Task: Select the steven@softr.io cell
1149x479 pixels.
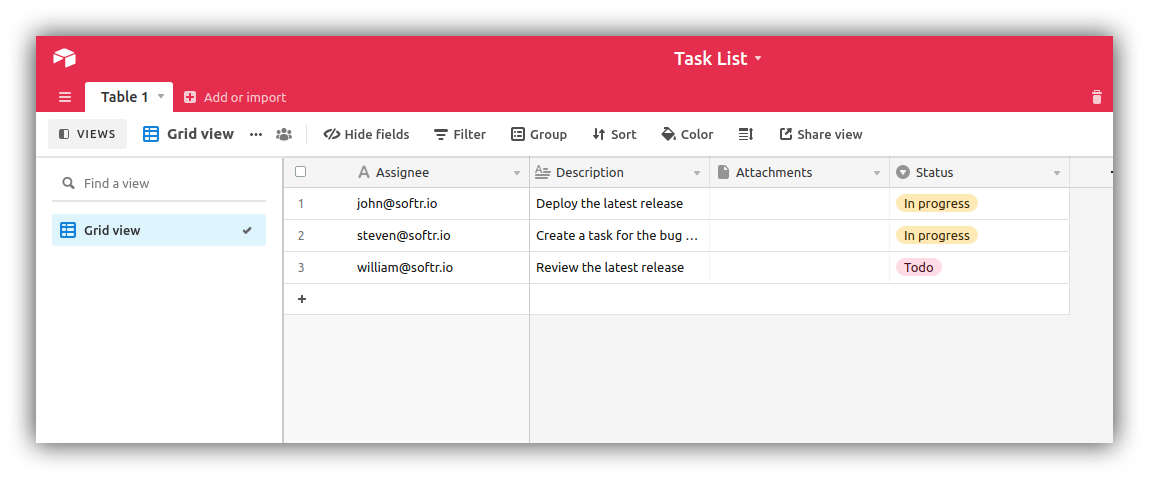Action: point(407,236)
